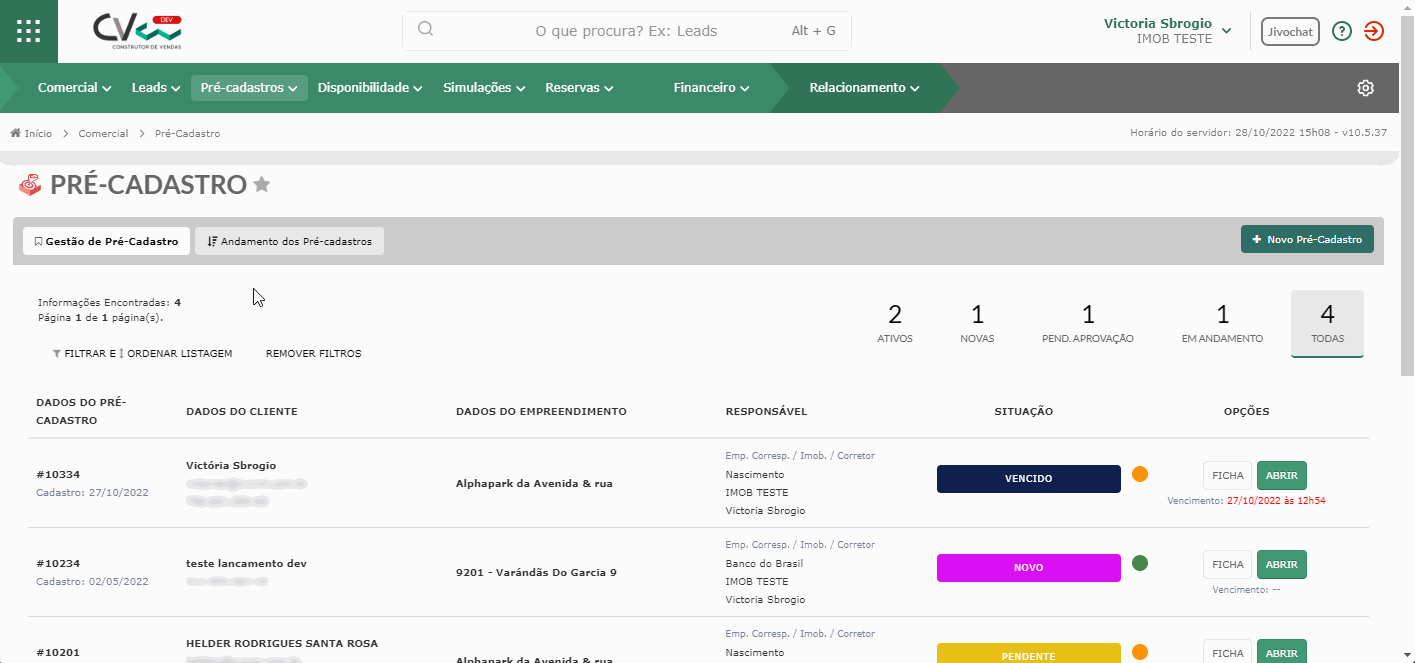Click Abrir for pré-cadastro #10201

tap(1281, 652)
